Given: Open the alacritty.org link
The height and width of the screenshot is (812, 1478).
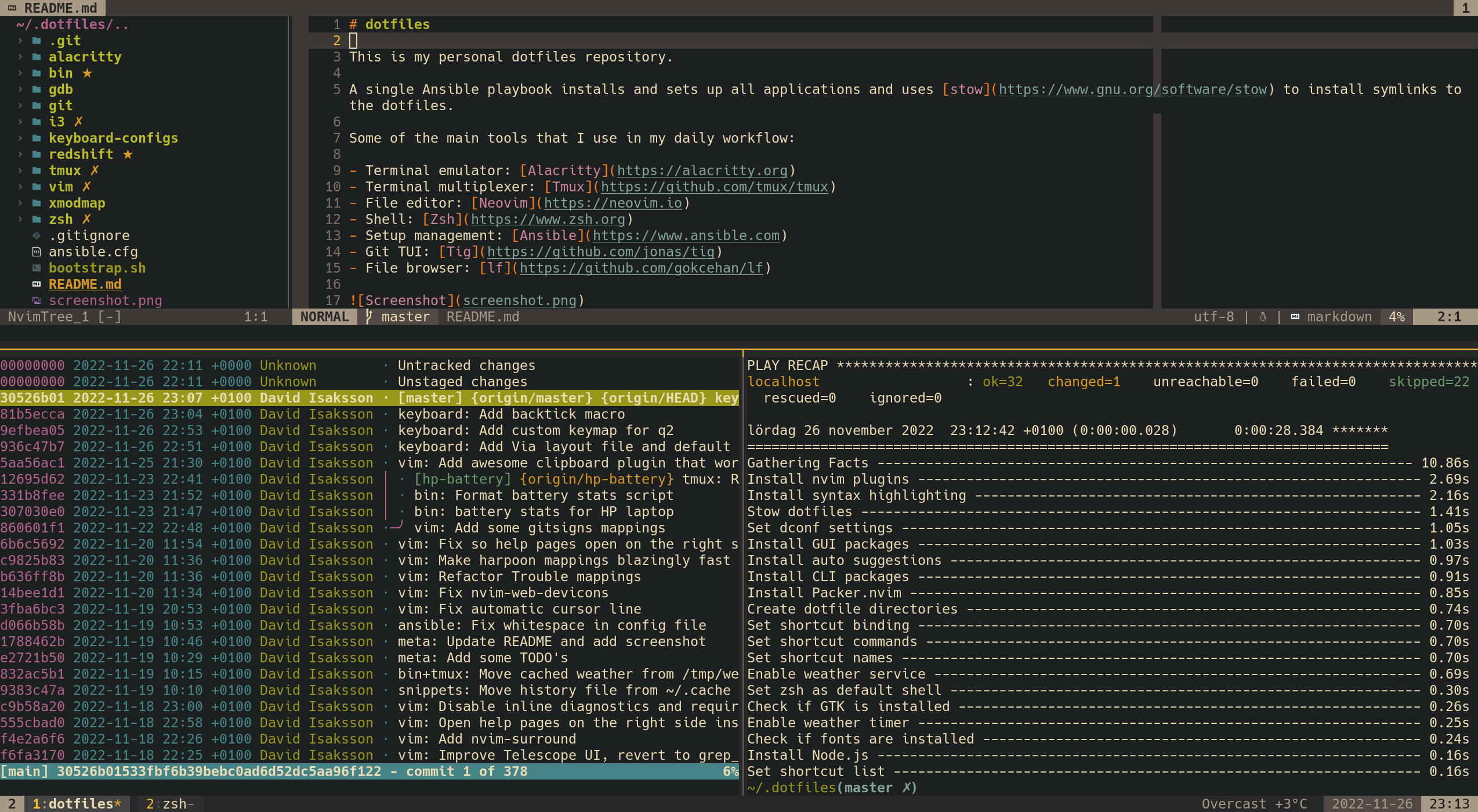Looking at the screenshot, I should (x=702, y=171).
